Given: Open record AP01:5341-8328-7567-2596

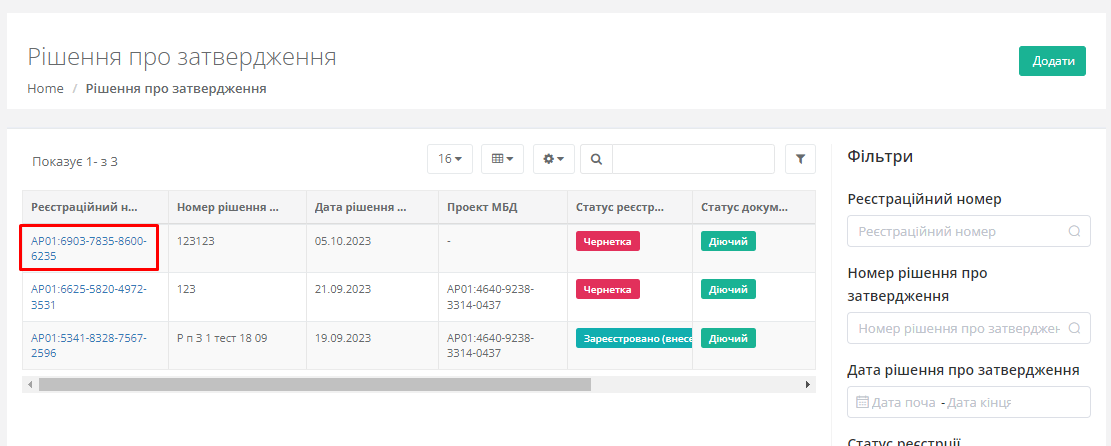Looking at the screenshot, I should [x=88, y=346].
